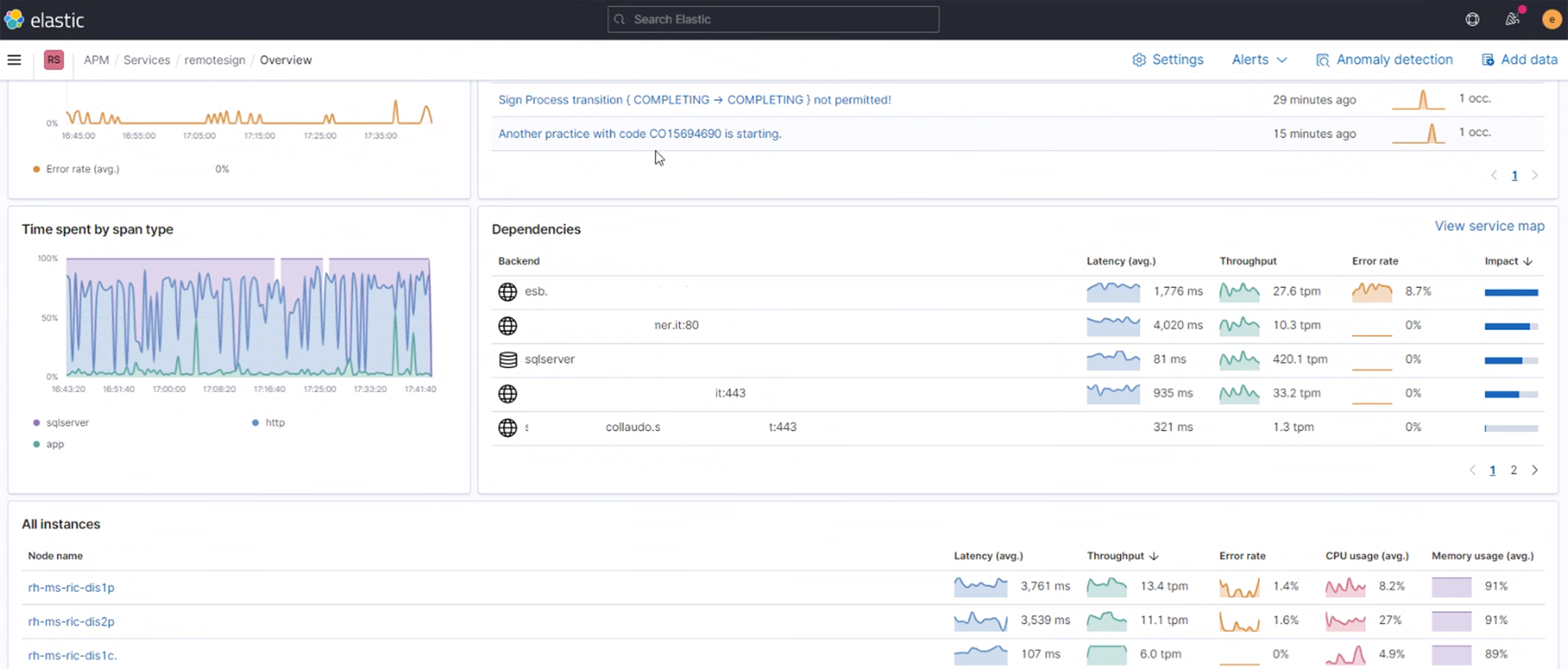Toggle http legend in span chart
Viewport: 1568px width, 669px height.
pyautogui.click(x=268, y=423)
